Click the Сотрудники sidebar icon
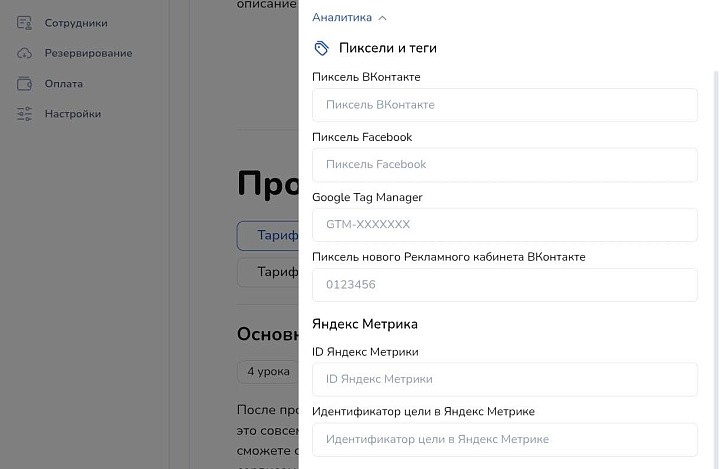 pyautogui.click(x=25, y=23)
